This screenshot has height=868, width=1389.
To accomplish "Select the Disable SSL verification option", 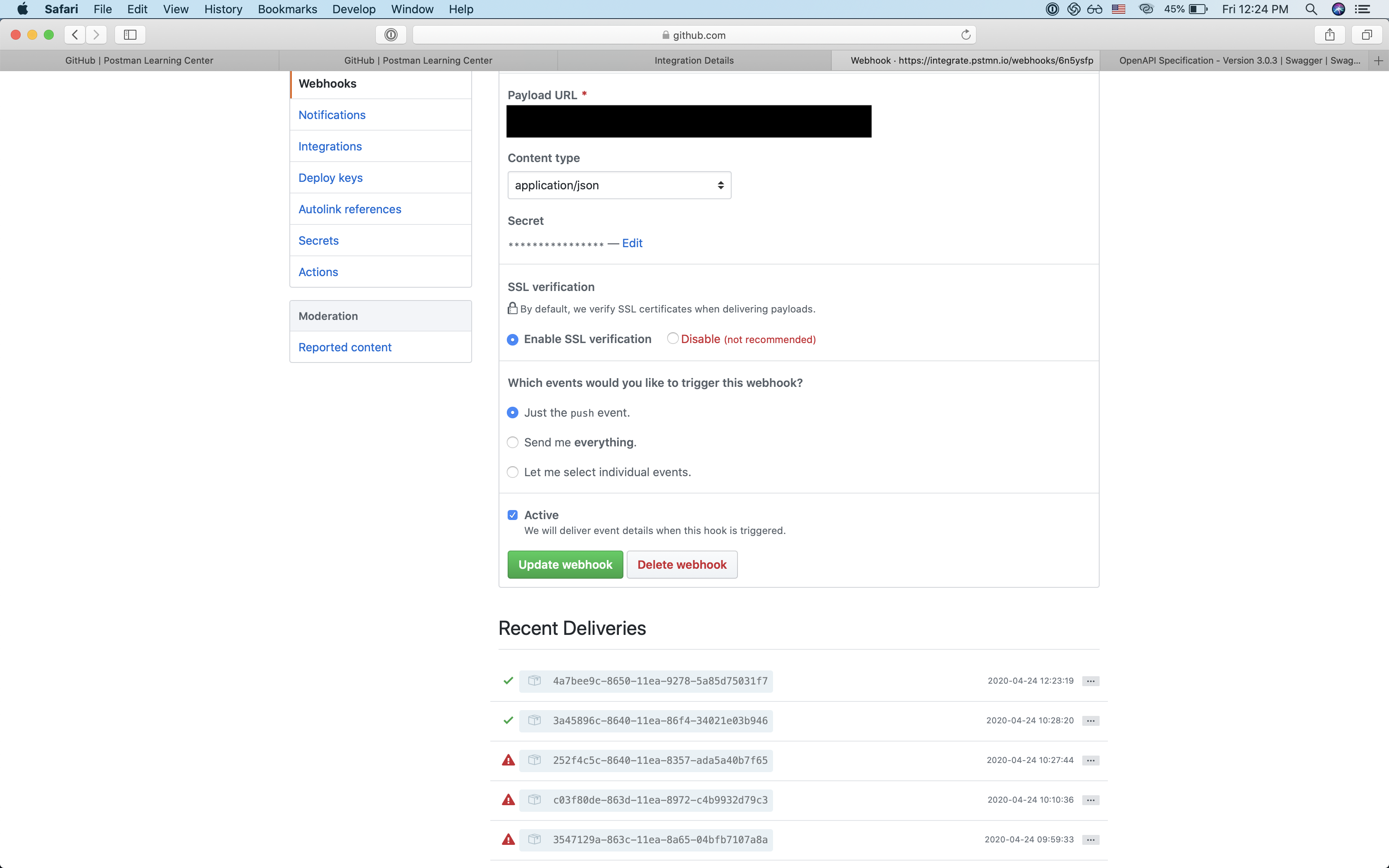I will [x=672, y=339].
